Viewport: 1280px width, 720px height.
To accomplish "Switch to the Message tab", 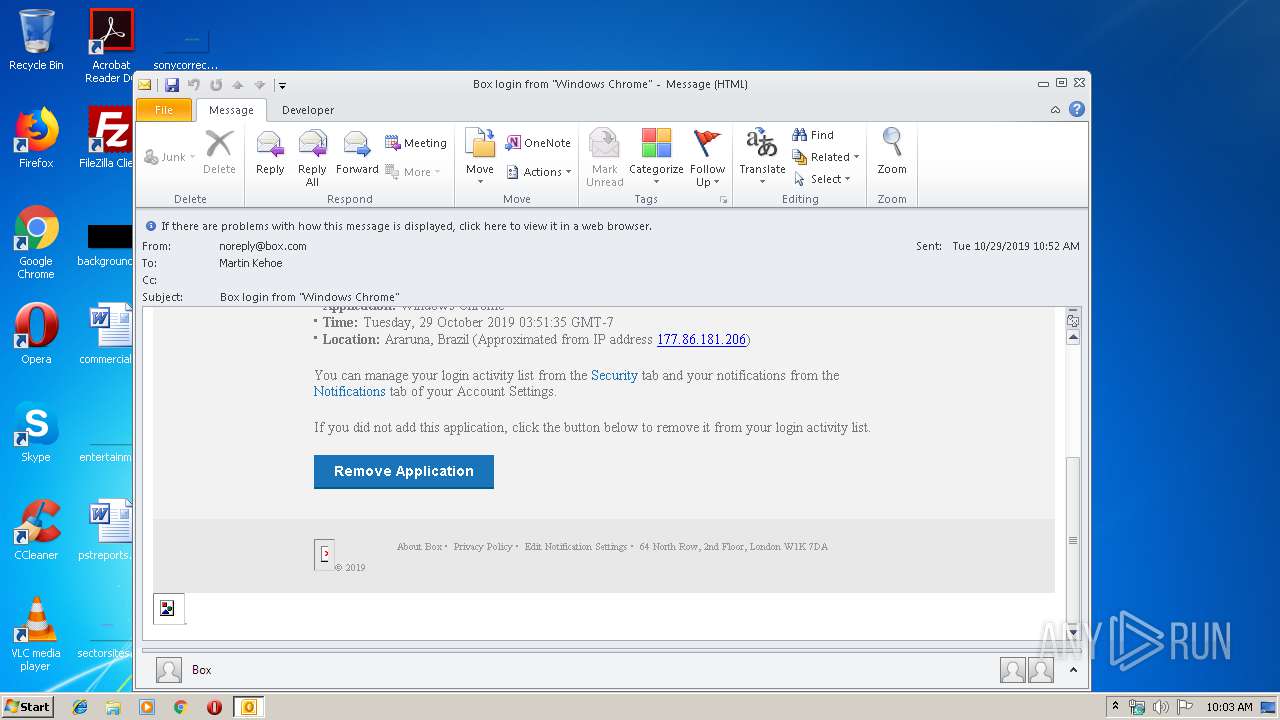I will (x=231, y=110).
